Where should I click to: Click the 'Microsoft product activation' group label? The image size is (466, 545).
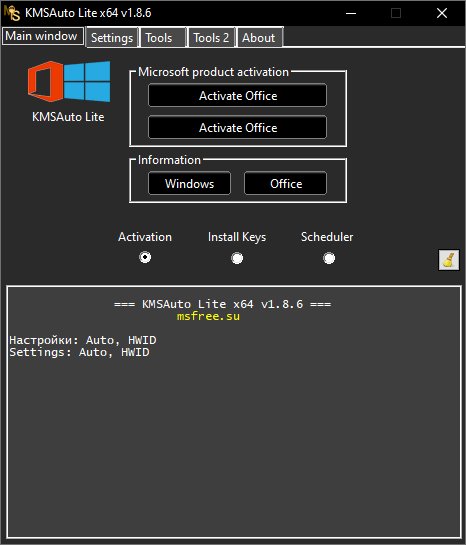click(213, 72)
